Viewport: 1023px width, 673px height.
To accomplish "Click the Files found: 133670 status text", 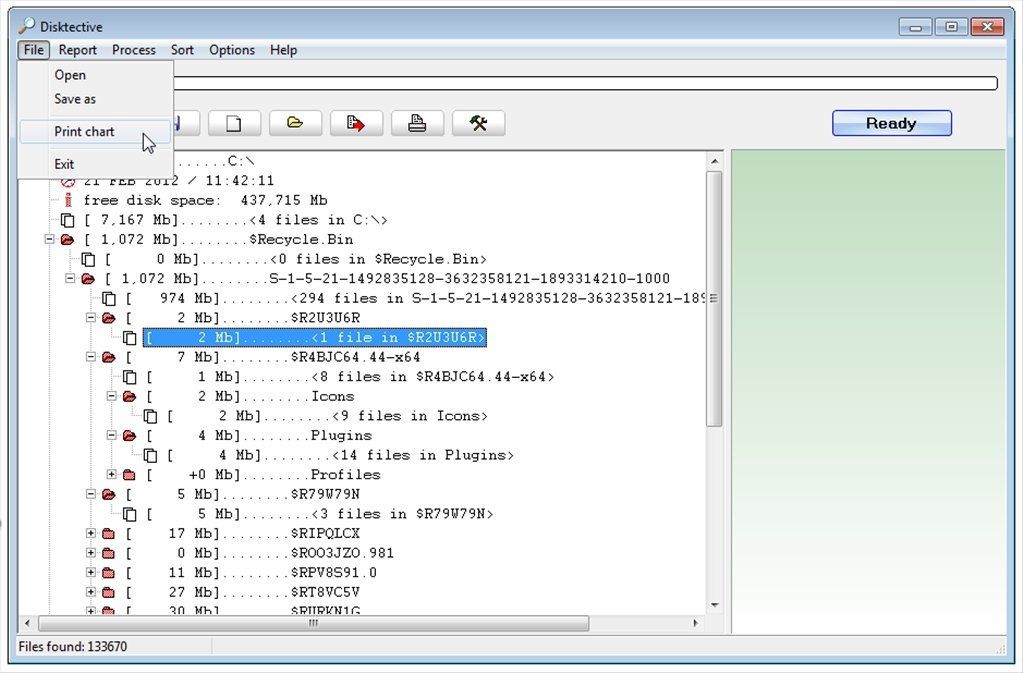I will [72, 646].
